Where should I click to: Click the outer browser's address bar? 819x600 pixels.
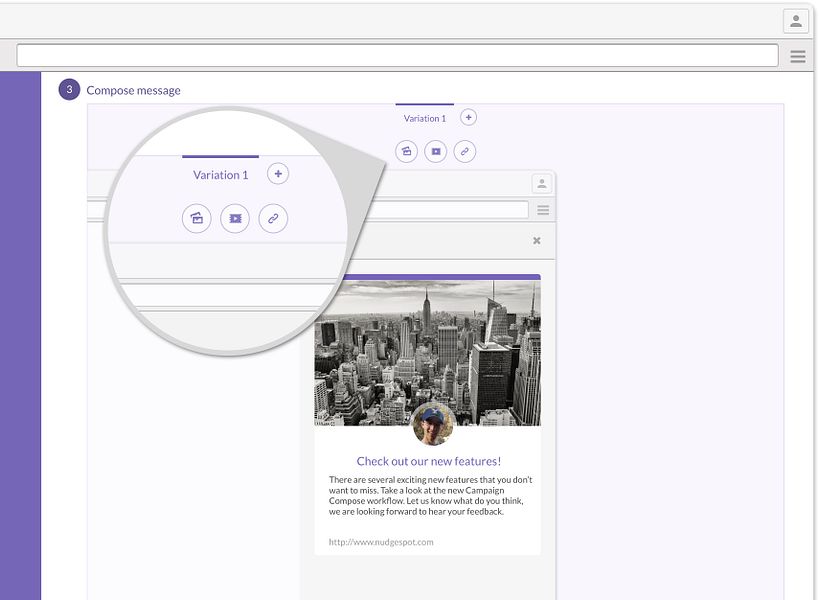click(397, 55)
